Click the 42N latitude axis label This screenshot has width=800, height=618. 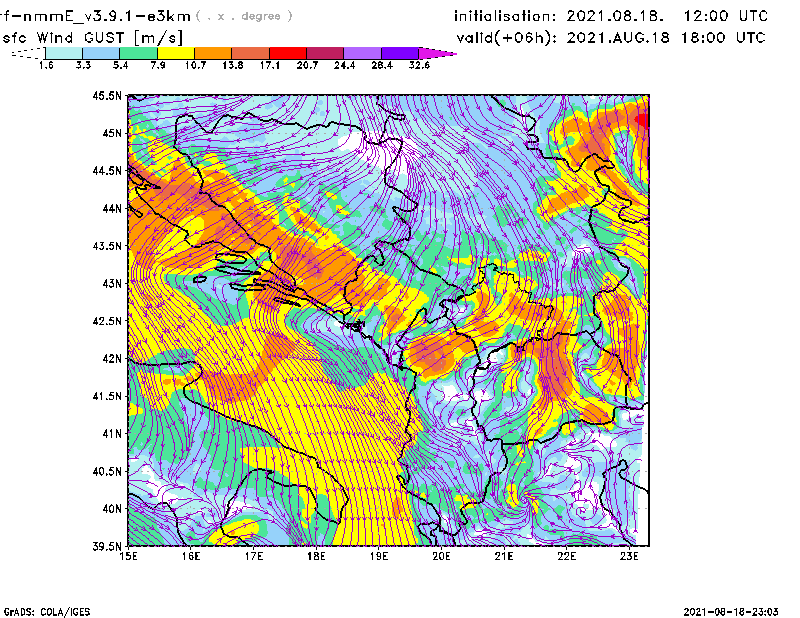click(x=110, y=358)
